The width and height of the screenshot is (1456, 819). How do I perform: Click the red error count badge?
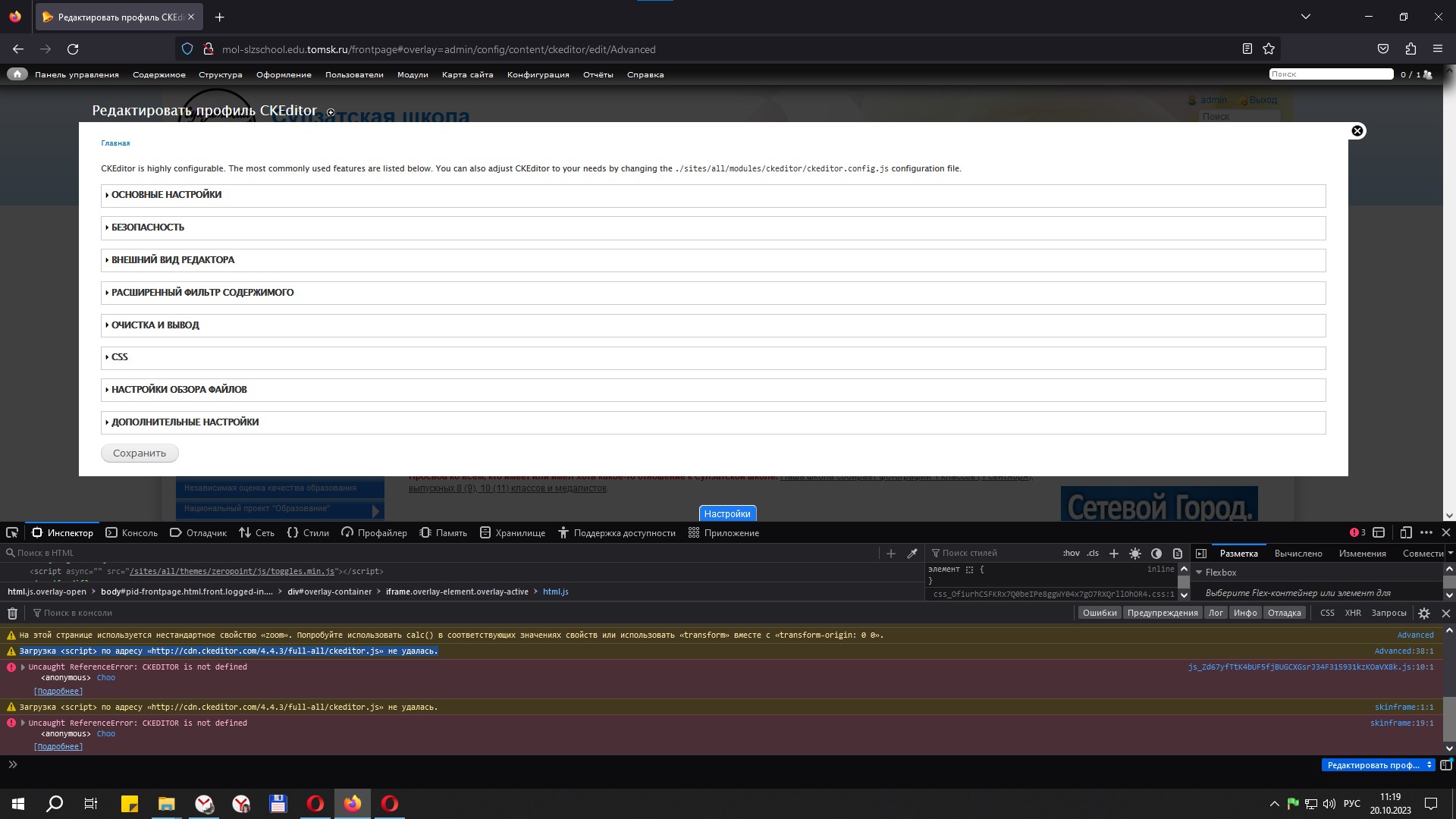(1357, 532)
